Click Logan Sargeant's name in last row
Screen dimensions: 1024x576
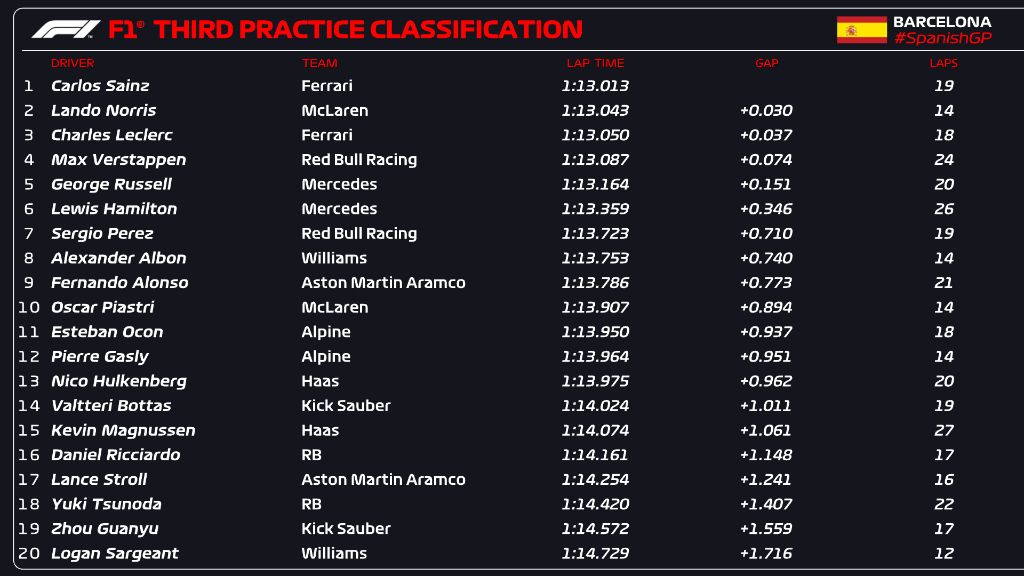[115, 554]
